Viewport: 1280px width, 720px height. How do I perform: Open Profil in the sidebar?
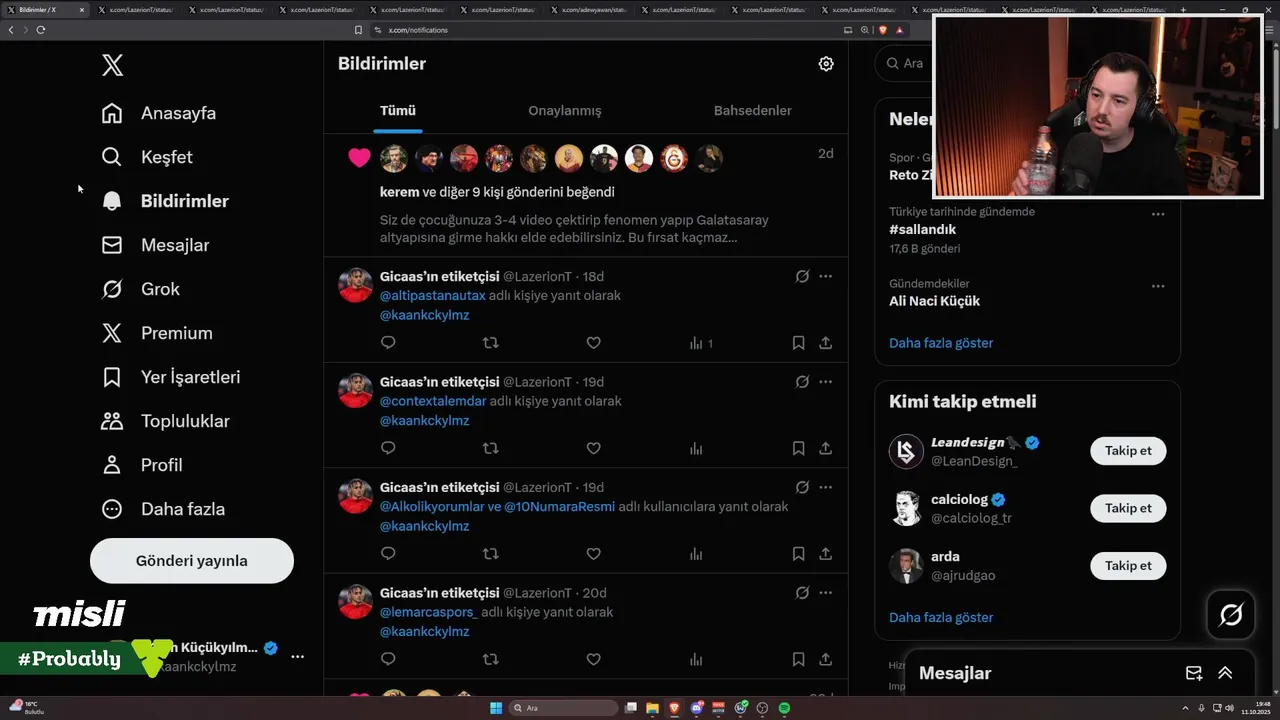coord(142,465)
